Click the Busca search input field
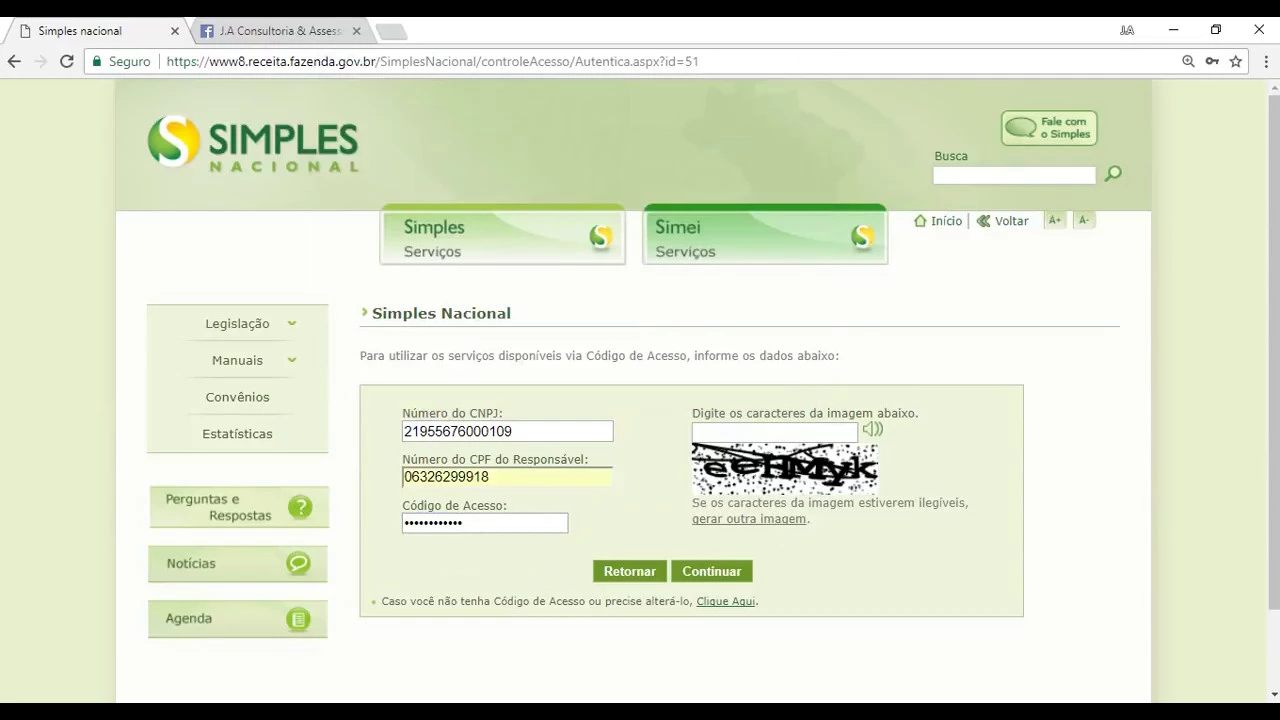The height and width of the screenshot is (720, 1280). 1015,175
